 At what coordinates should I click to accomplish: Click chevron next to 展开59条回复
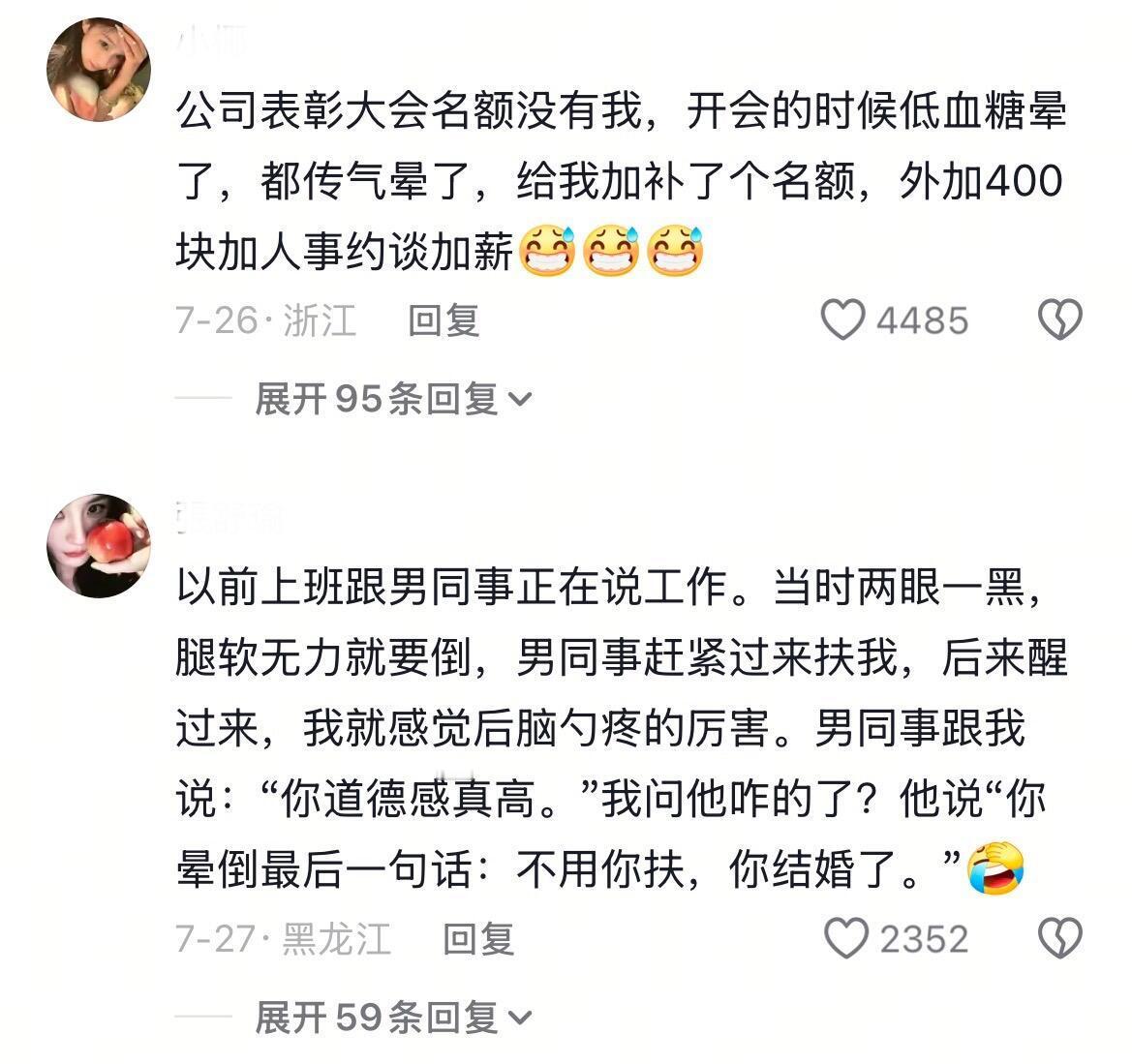pos(520,1018)
